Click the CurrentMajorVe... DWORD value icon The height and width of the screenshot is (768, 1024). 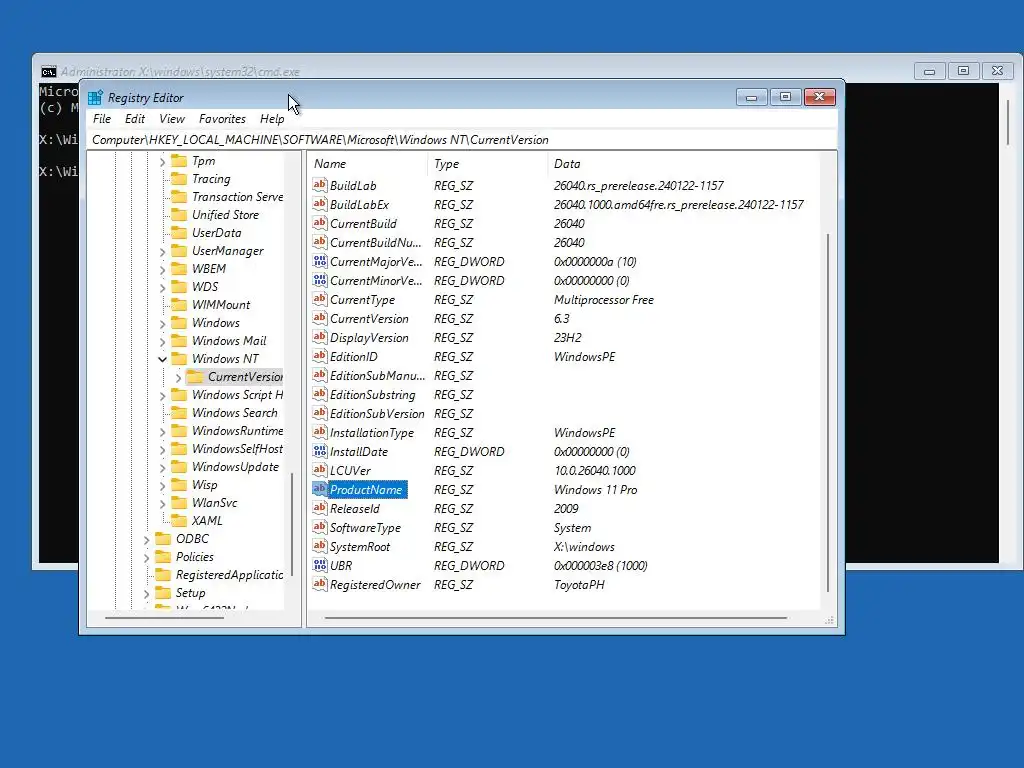click(319, 261)
